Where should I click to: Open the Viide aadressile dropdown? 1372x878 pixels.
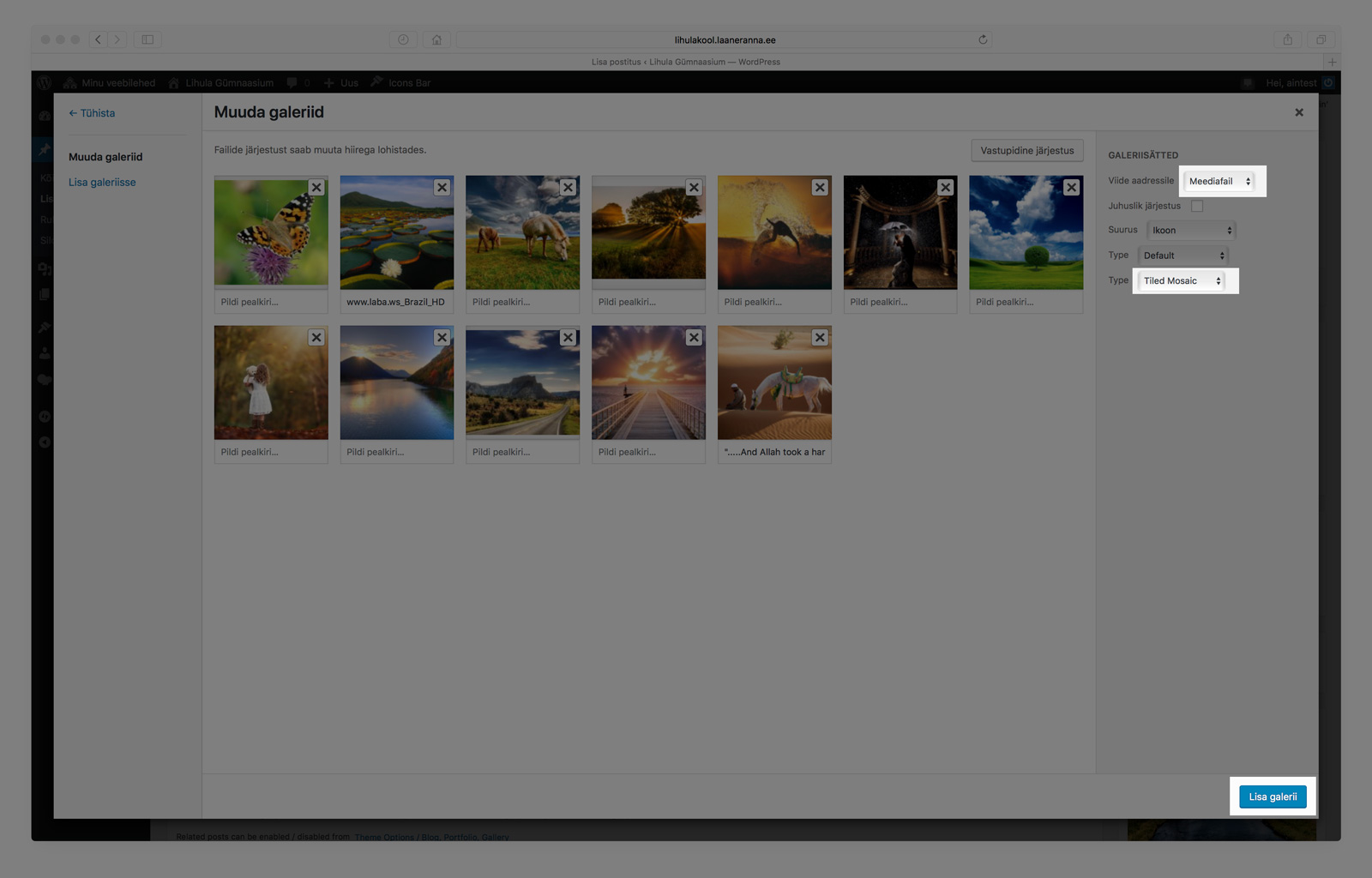pos(1219,181)
